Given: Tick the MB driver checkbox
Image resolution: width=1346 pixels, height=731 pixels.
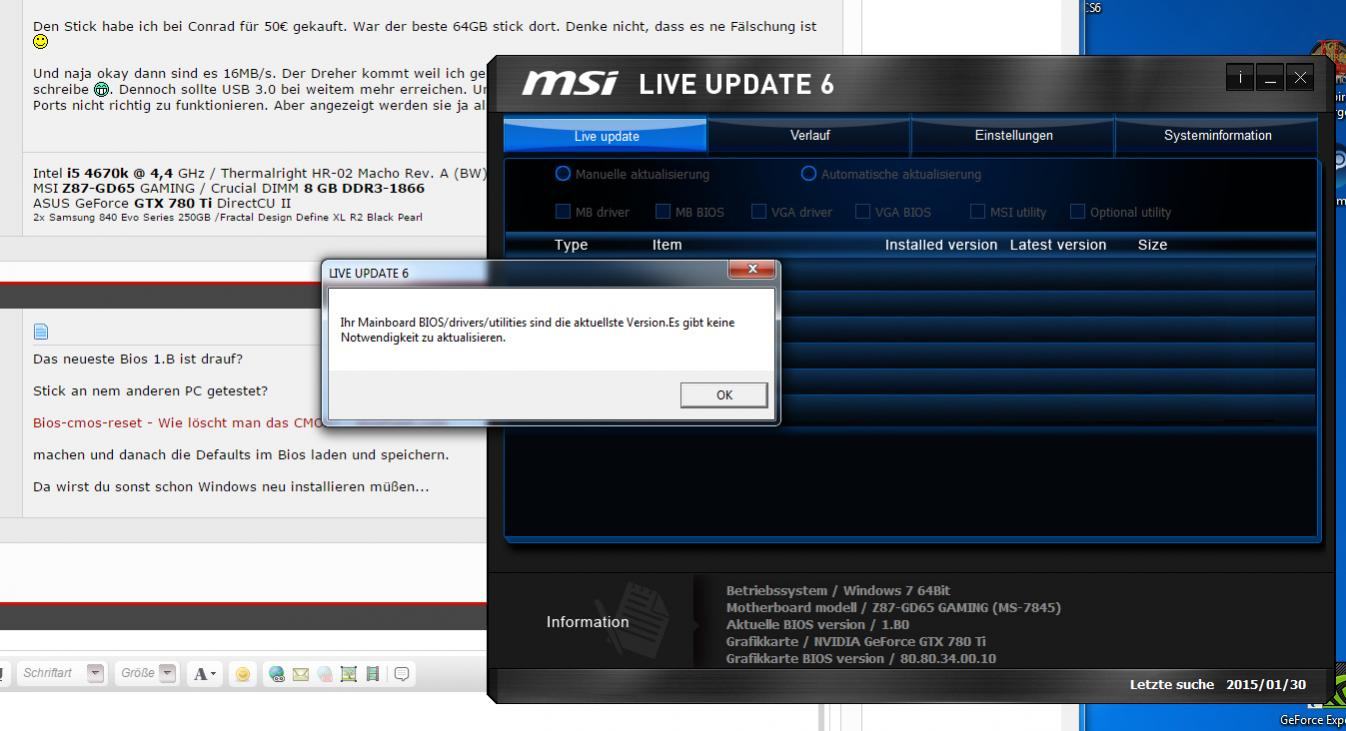Looking at the screenshot, I should pos(563,211).
